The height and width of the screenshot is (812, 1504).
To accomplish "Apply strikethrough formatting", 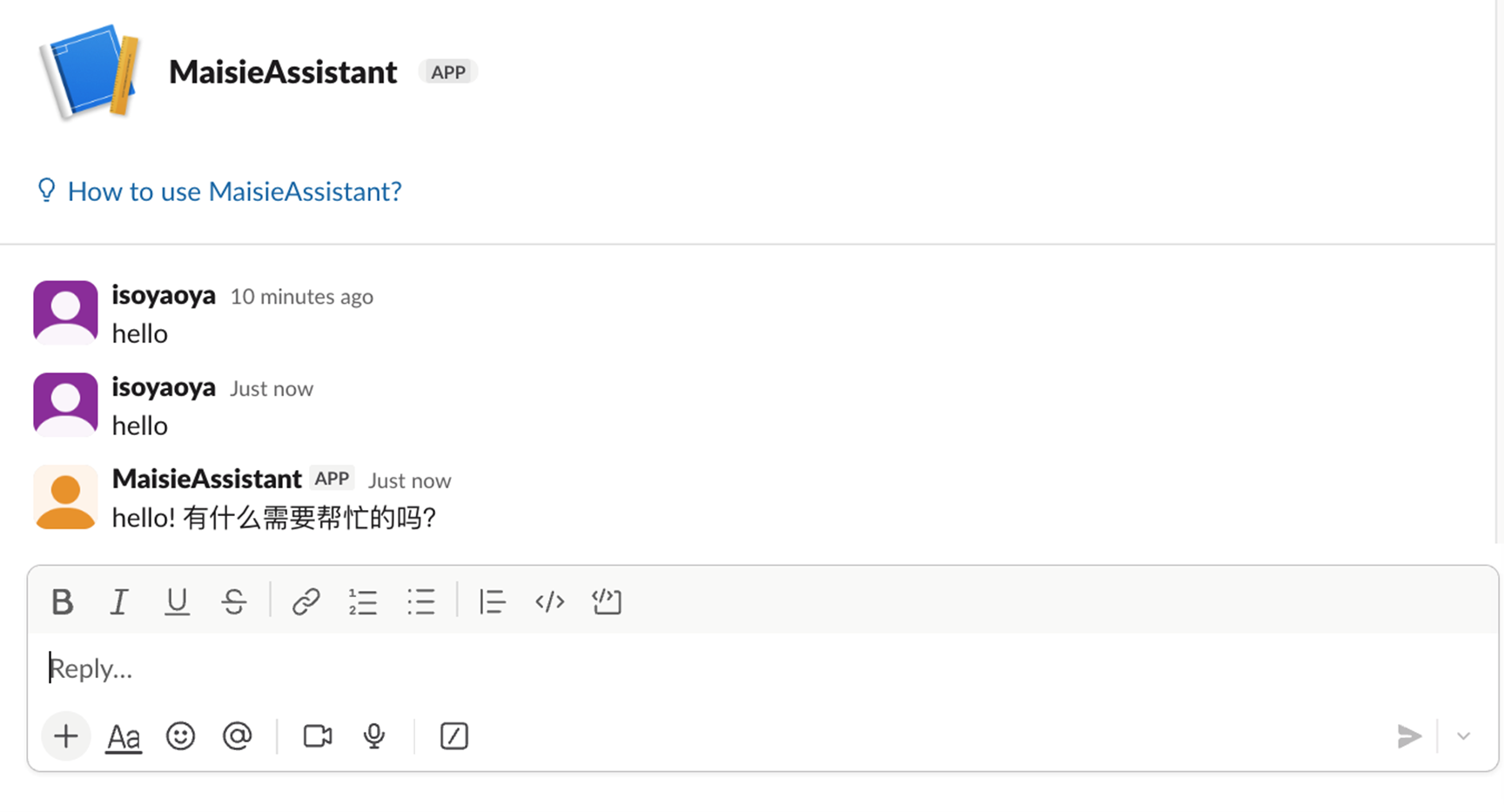I will tap(234, 601).
